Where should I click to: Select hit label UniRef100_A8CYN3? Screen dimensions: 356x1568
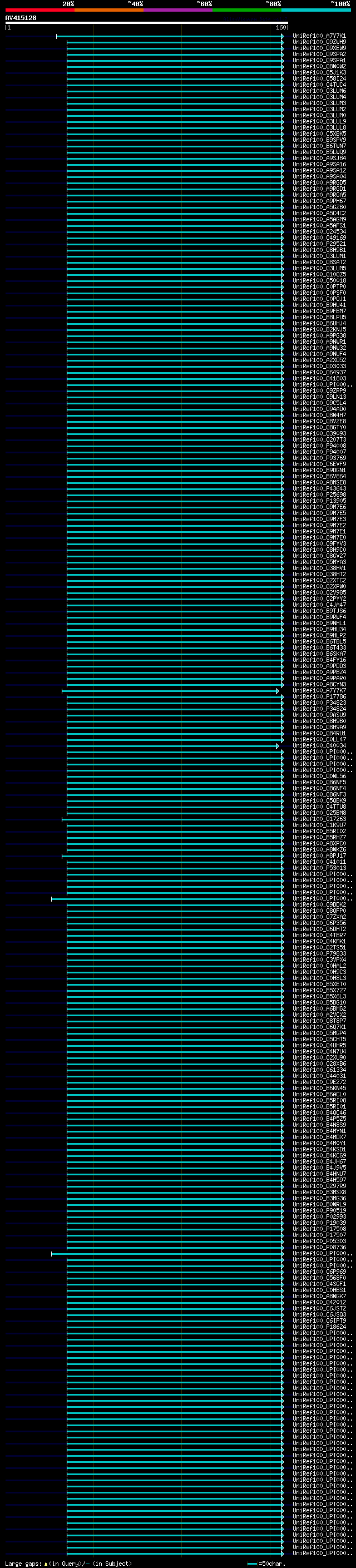pyautogui.click(x=319, y=685)
